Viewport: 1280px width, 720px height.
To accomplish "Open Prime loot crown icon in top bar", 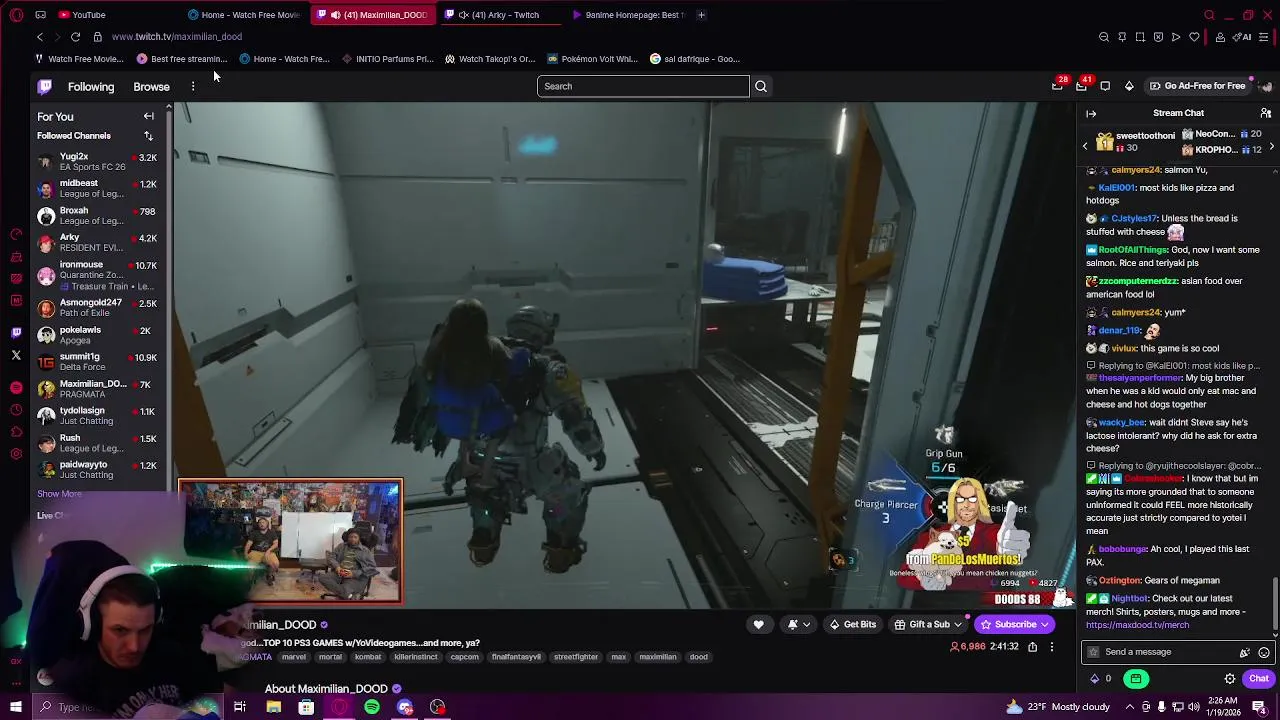I will pyautogui.click(x=1057, y=86).
